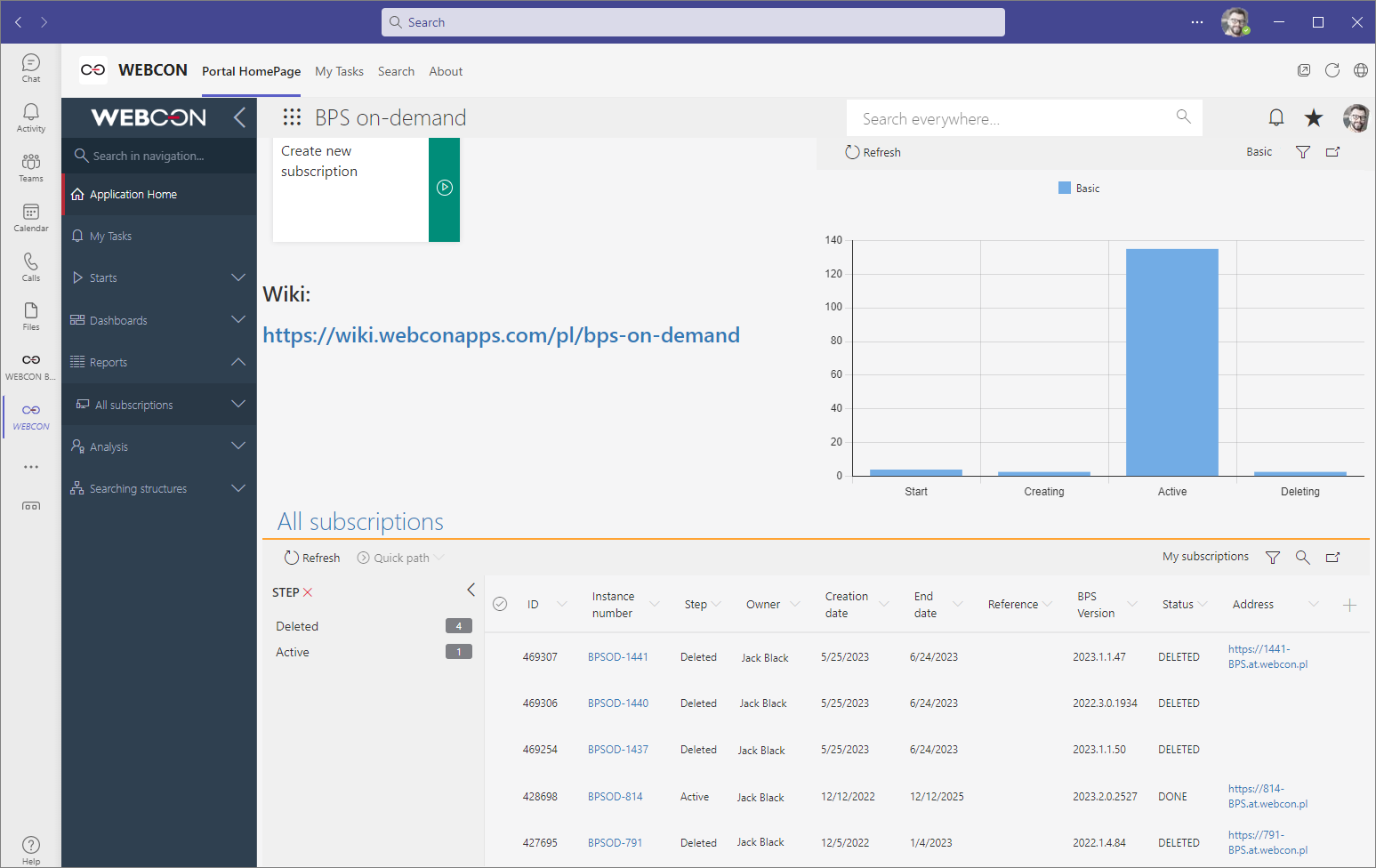This screenshot has width=1376, height=868.
Task: Open Activity notifications in Teams
Action: 31,117
